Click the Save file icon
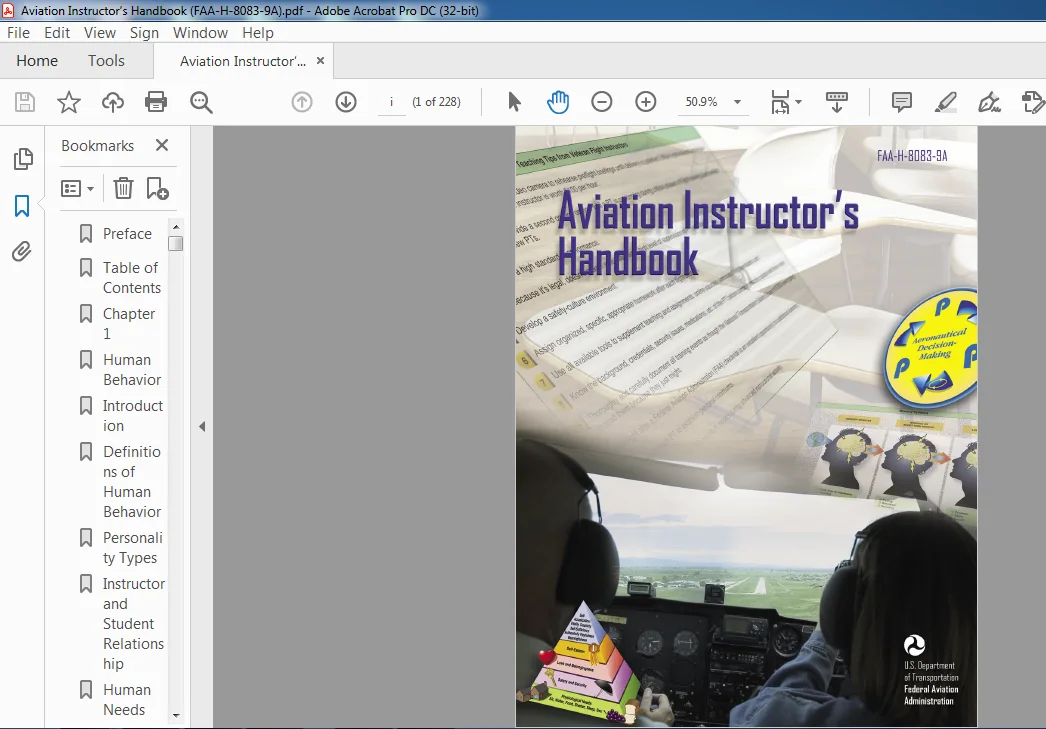Viewport: 1046px width, 729px height. 25,102
